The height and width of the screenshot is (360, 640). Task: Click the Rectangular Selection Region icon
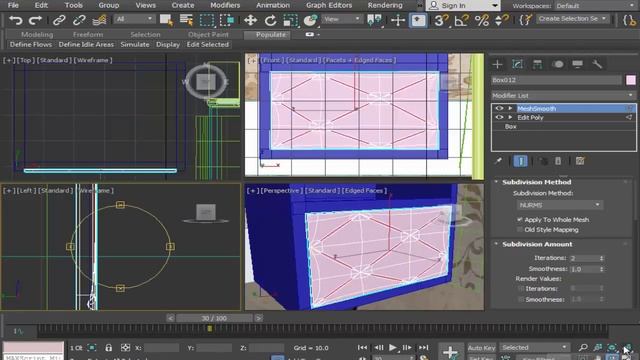pyautogui.click(x=207, y=20)
